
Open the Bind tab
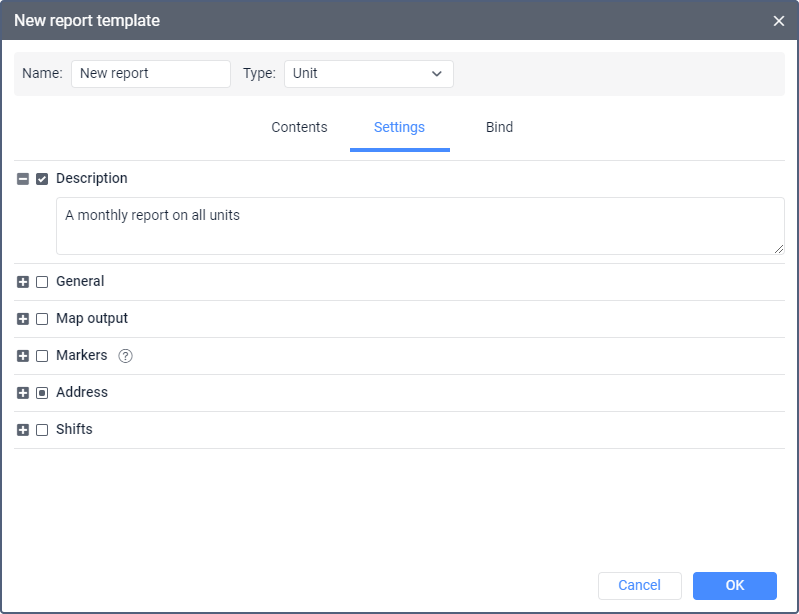(x=499, y=128)
